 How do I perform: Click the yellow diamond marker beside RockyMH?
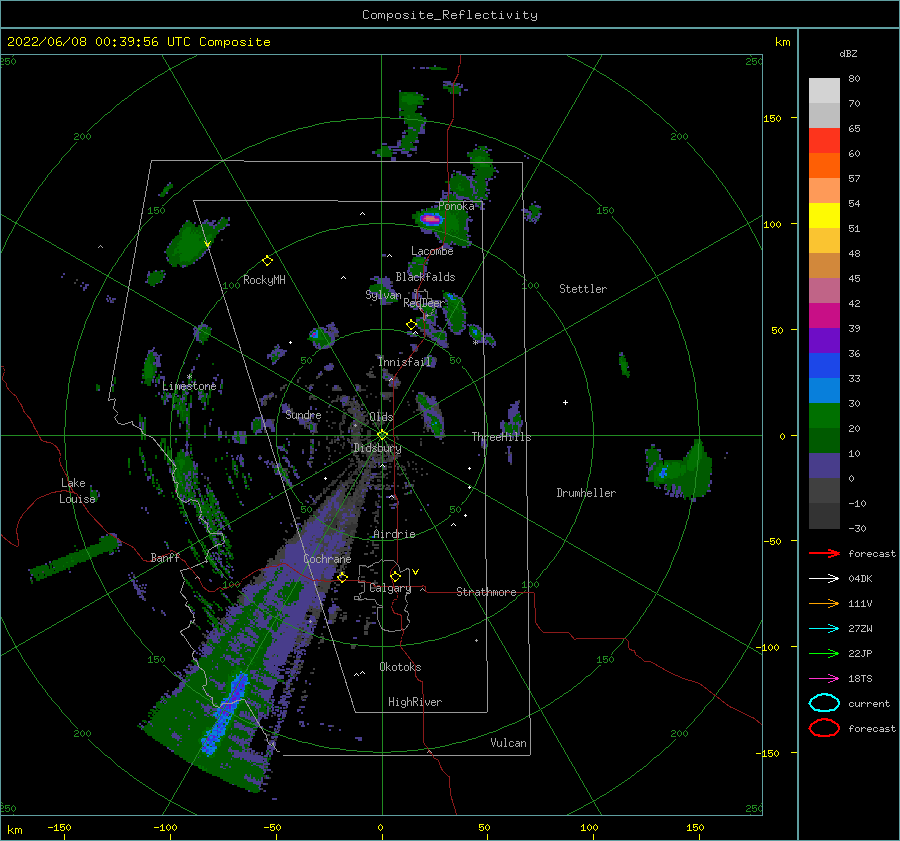pos(267,261)
